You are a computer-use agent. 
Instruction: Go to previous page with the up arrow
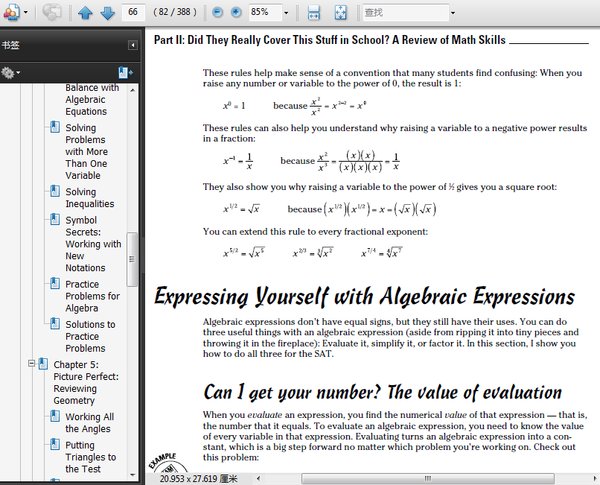pyautogui.click(x=85, y=13)
